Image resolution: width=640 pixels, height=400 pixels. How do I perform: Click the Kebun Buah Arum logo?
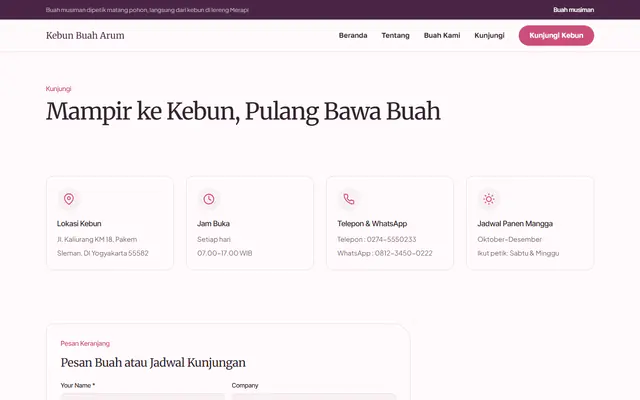(x=85, y=36)
